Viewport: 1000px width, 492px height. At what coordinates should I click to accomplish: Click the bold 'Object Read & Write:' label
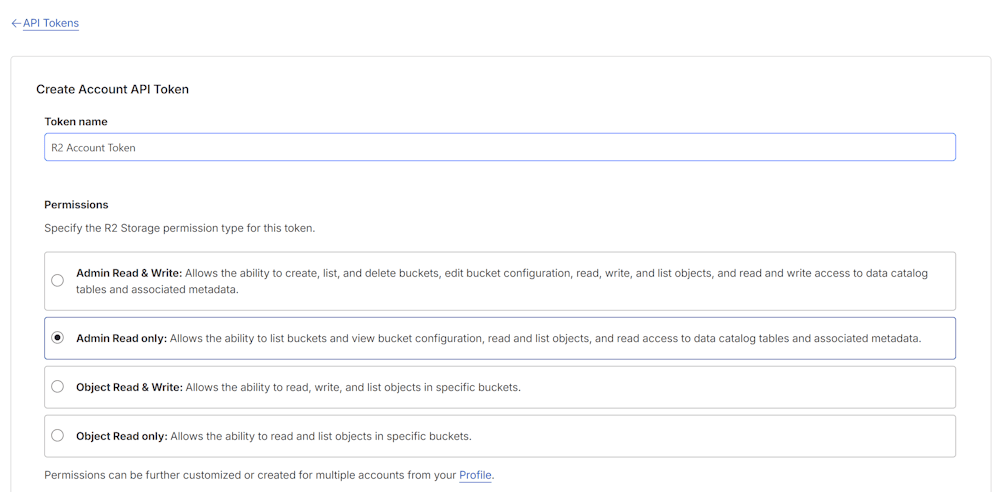129,387
